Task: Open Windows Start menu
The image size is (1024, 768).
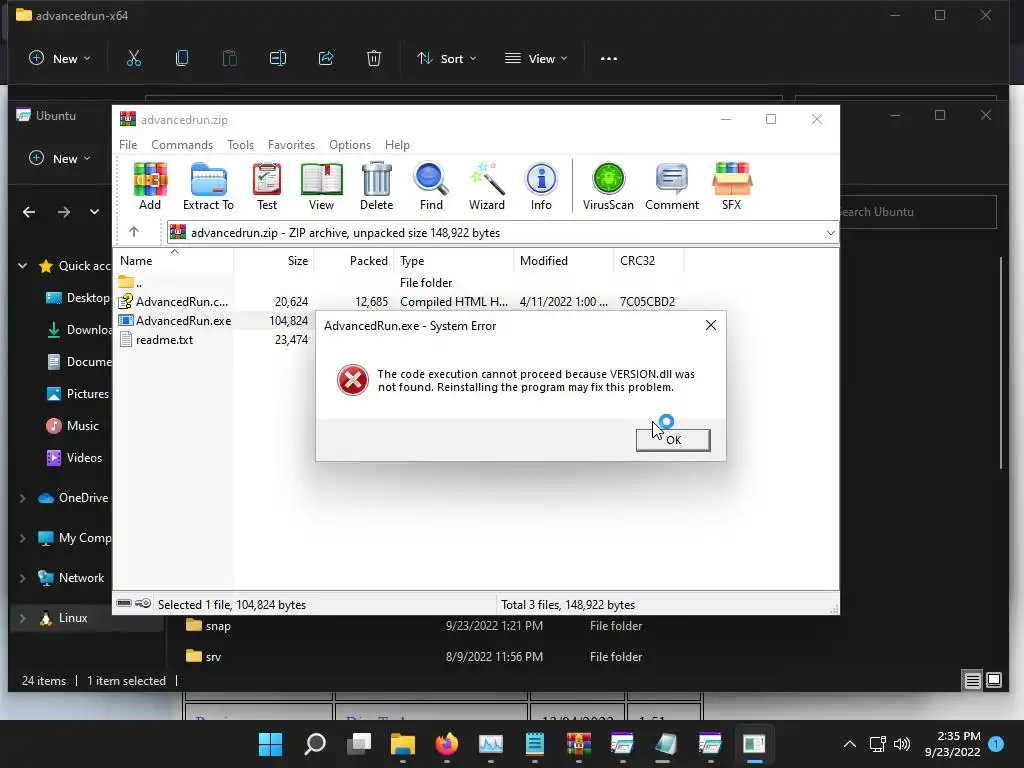Action: [x=270, y=744]
